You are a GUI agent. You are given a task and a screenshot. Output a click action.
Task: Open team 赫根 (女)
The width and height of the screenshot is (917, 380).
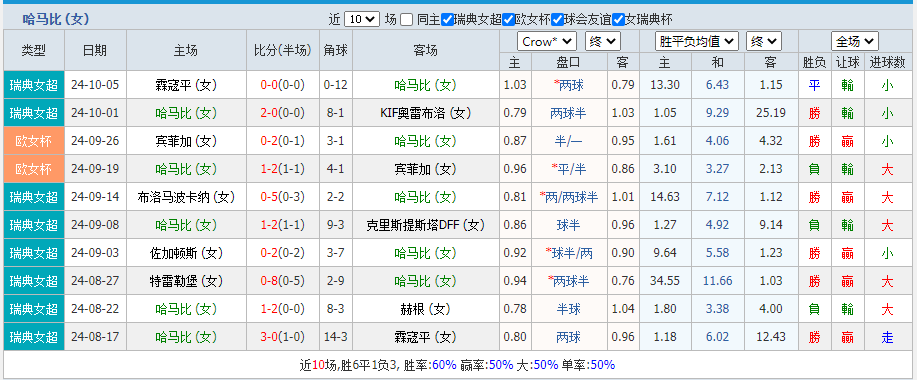pos(426,309)
